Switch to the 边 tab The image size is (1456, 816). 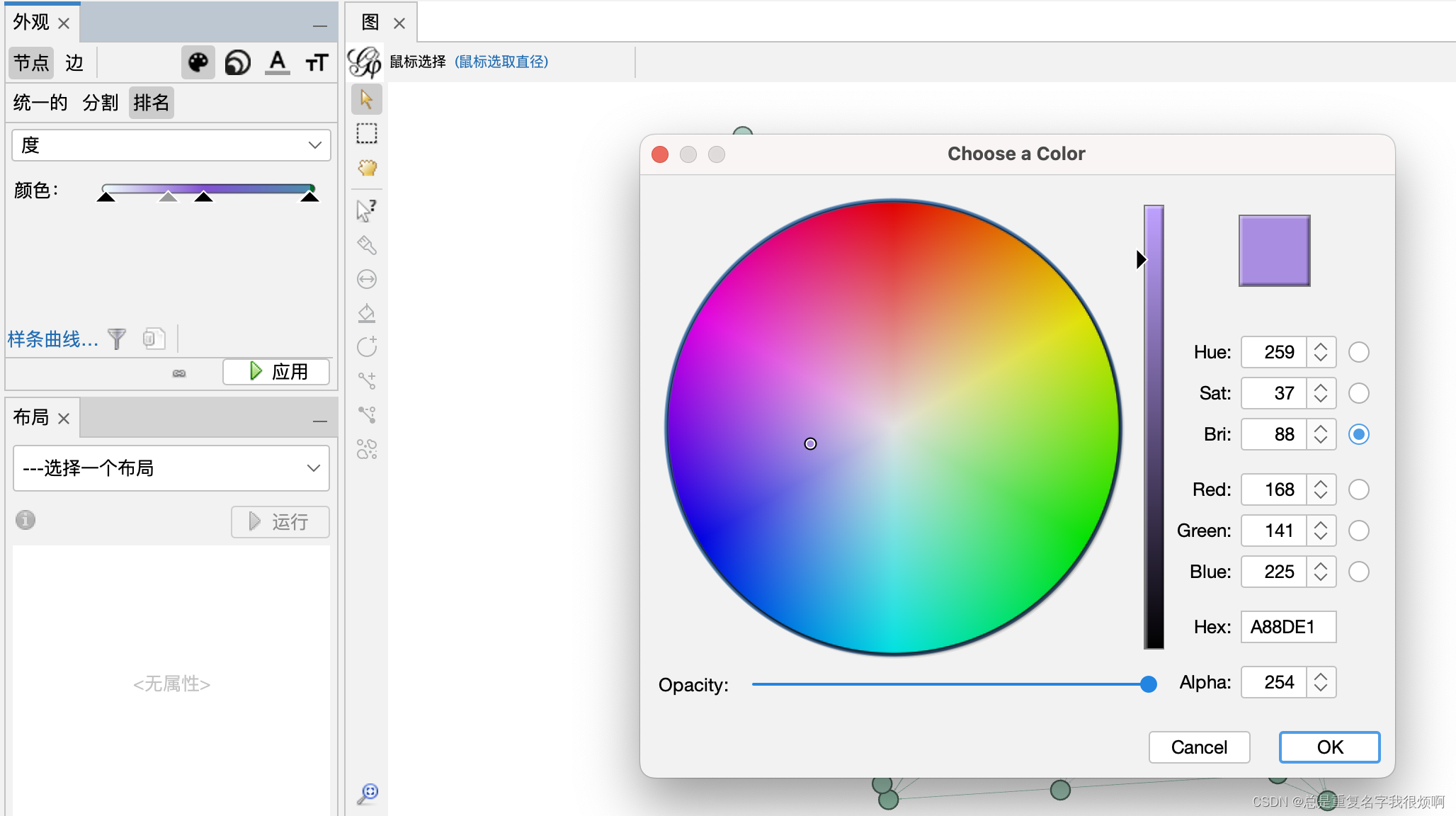pyautogui.click(x=74, y=63)
